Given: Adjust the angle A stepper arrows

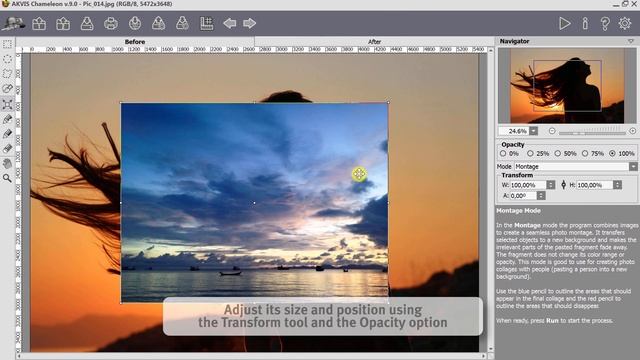Looking at the screenshot, I should click(x=541, y=196).
